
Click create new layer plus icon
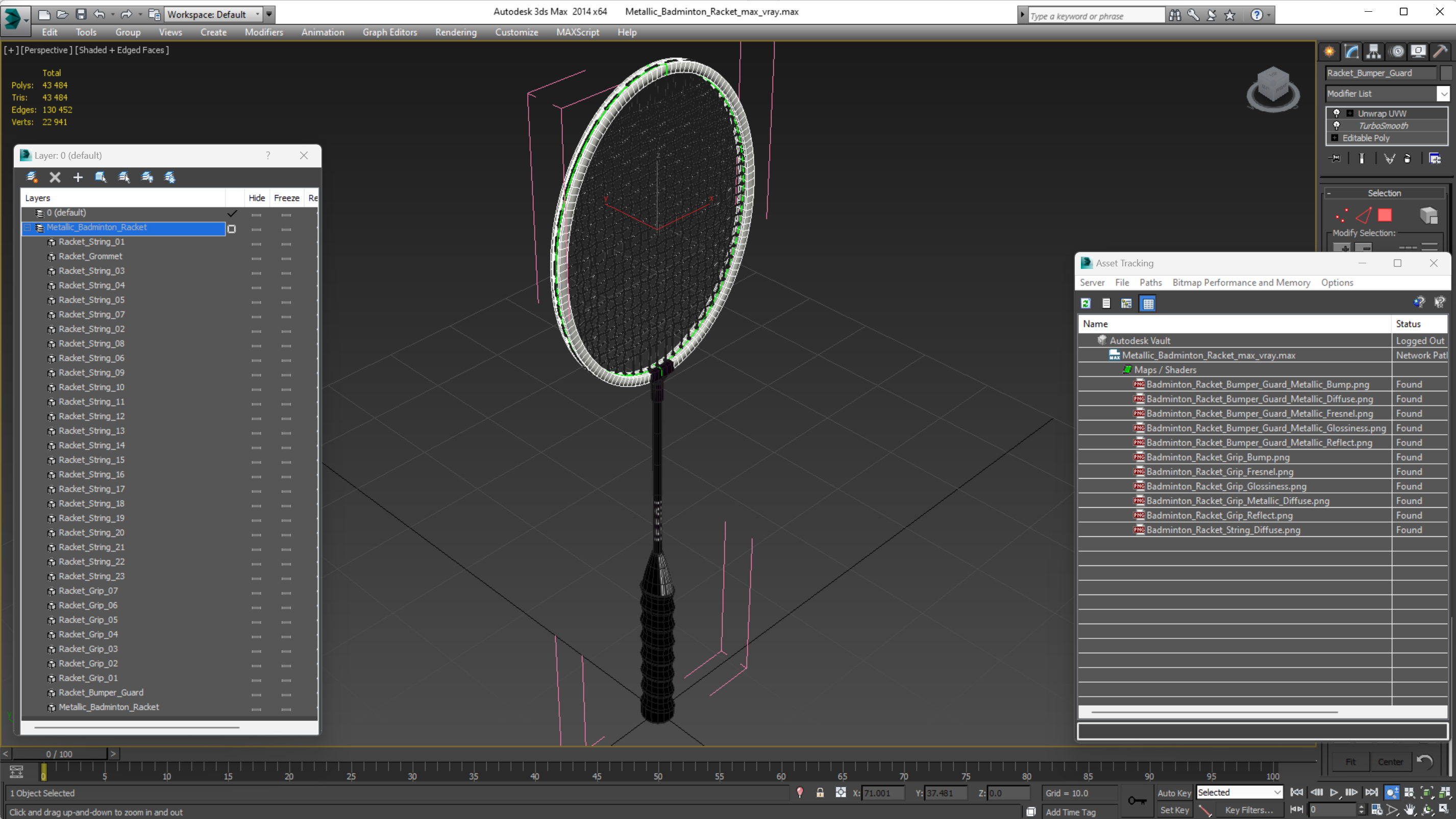(x=78, y=178)
